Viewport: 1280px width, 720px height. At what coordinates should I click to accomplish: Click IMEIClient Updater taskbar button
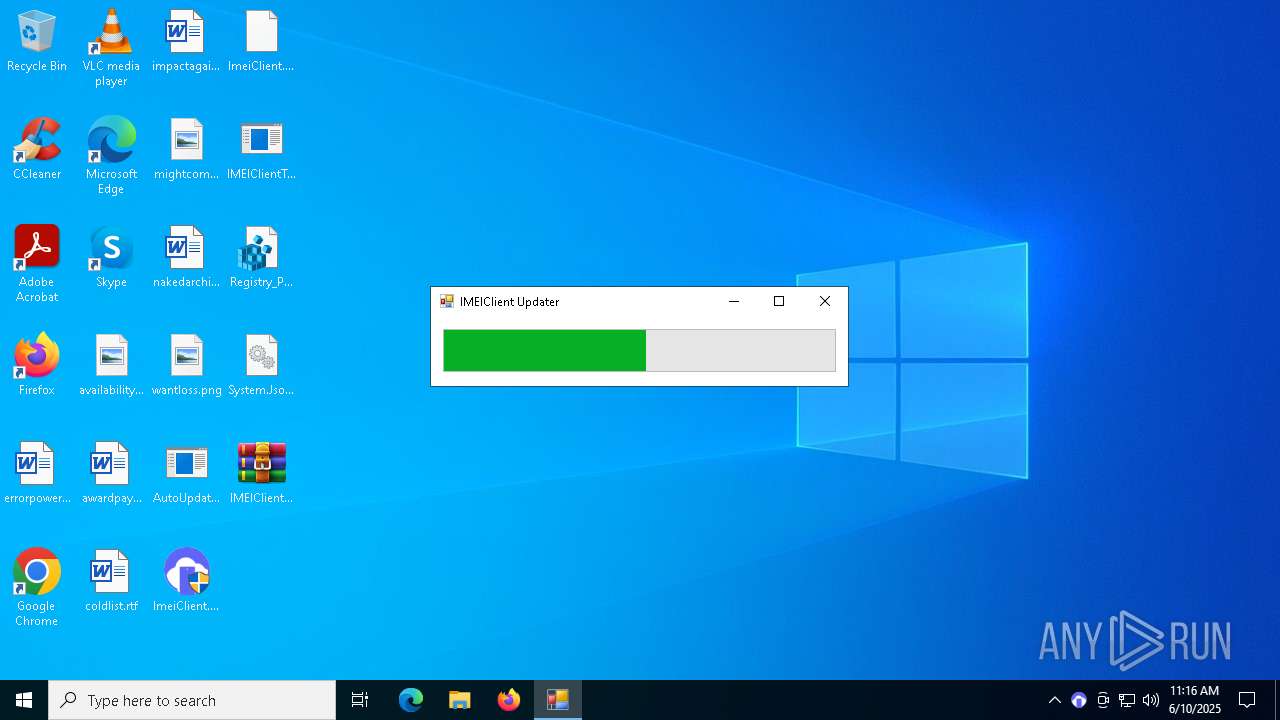tap(557, 700)
